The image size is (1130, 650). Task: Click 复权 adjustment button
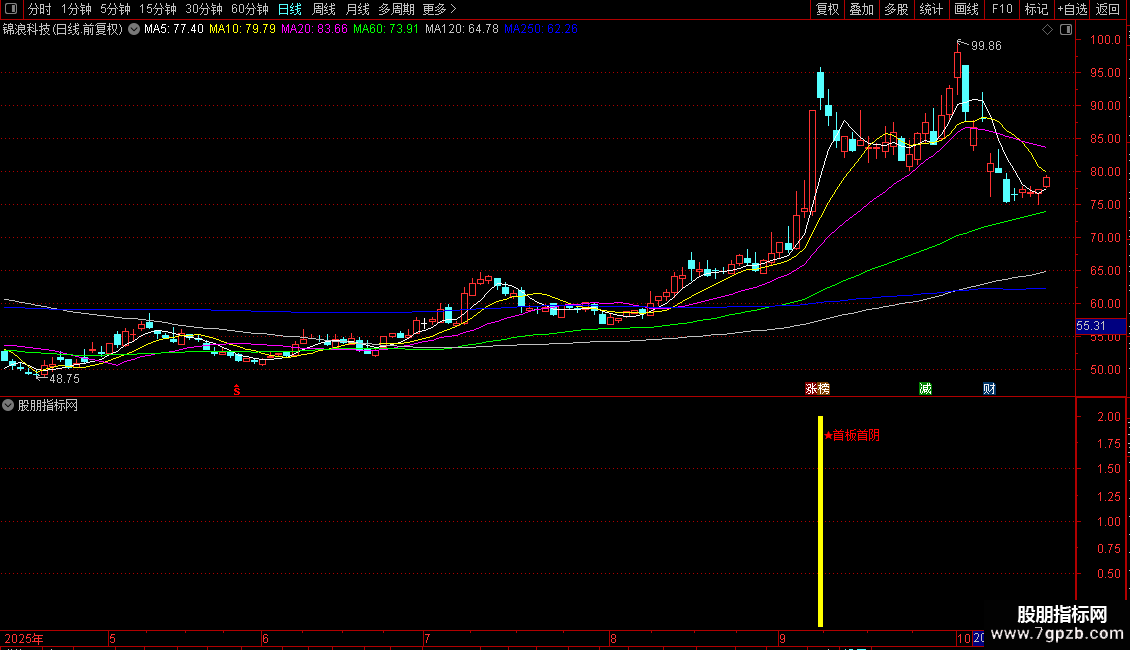tap(827, 9)
